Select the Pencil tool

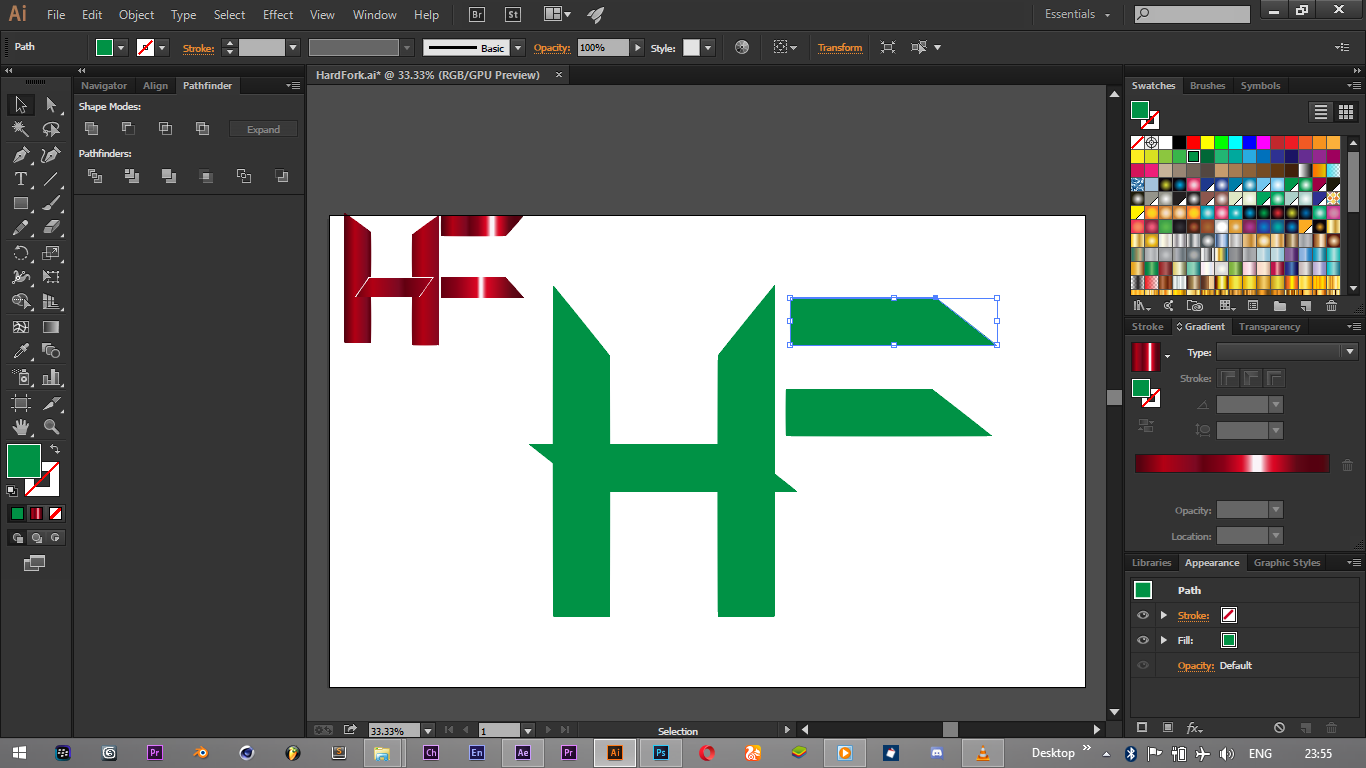coord(20,228)
